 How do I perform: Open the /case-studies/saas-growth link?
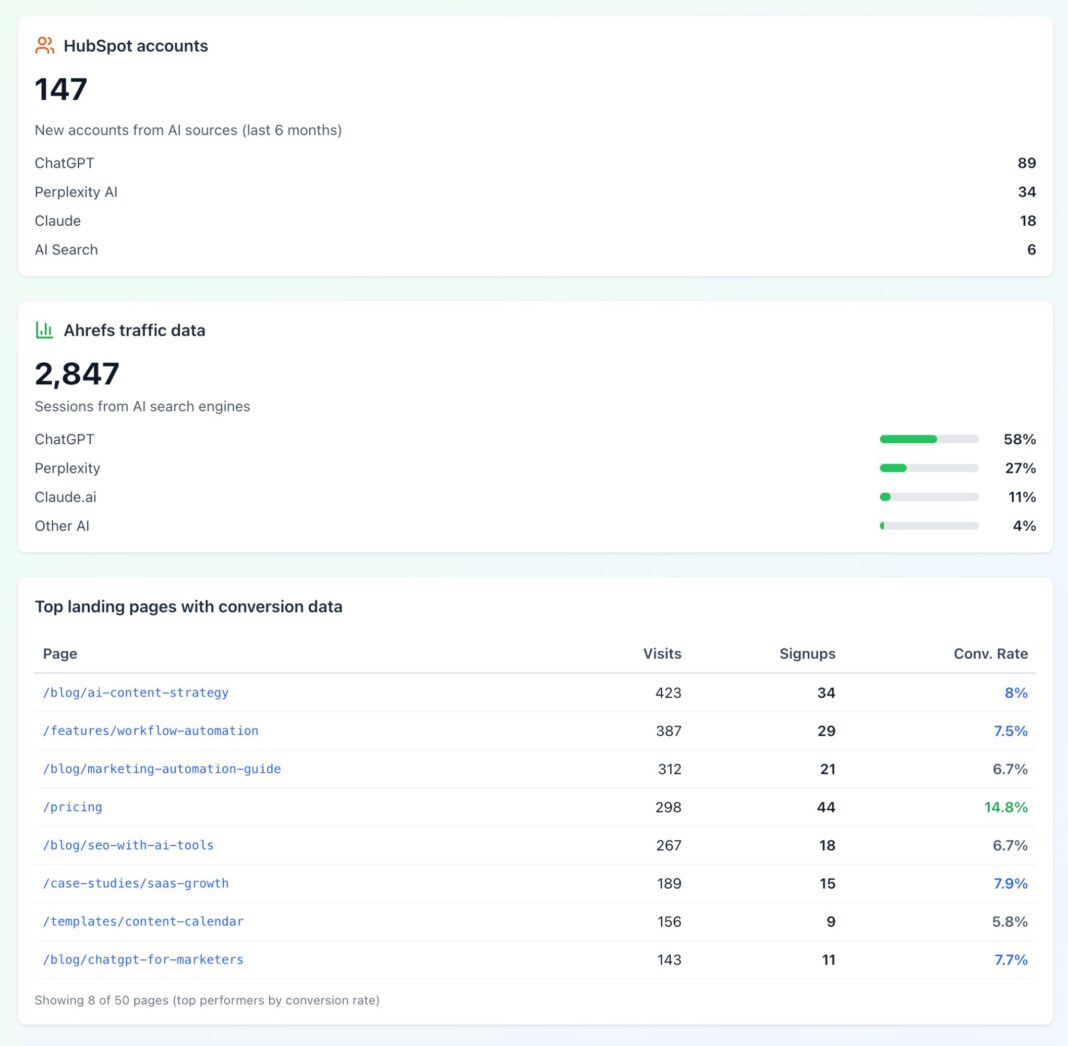[x=136, y=883]
